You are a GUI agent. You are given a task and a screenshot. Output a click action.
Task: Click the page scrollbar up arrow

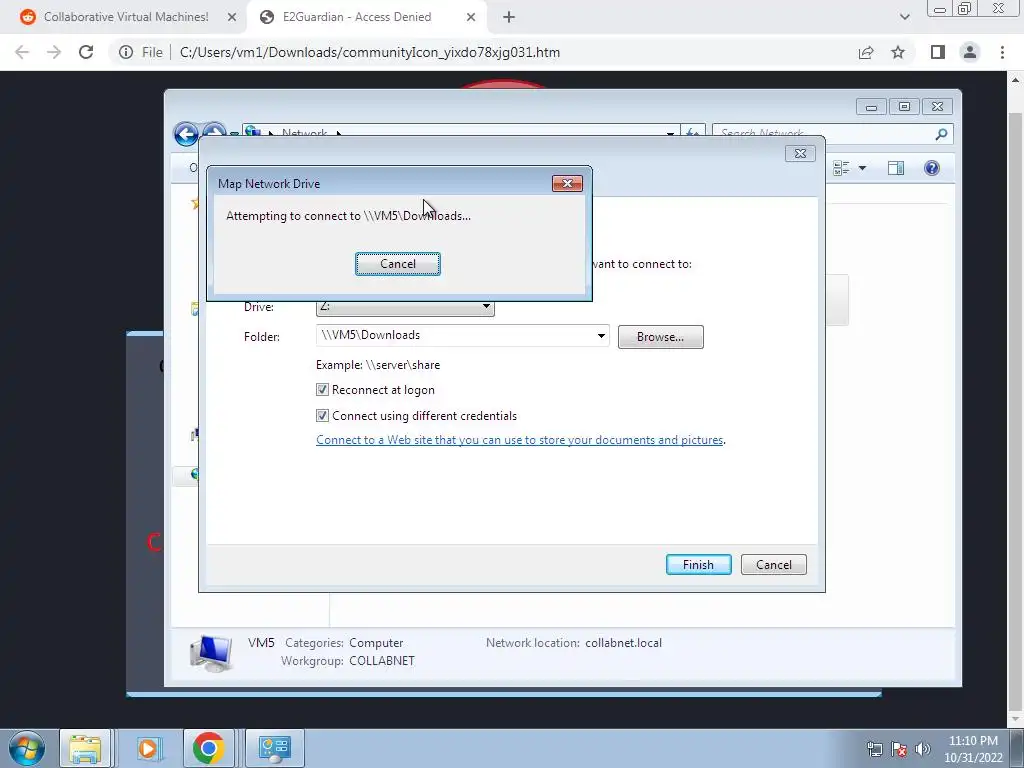tap(1015, 80)
